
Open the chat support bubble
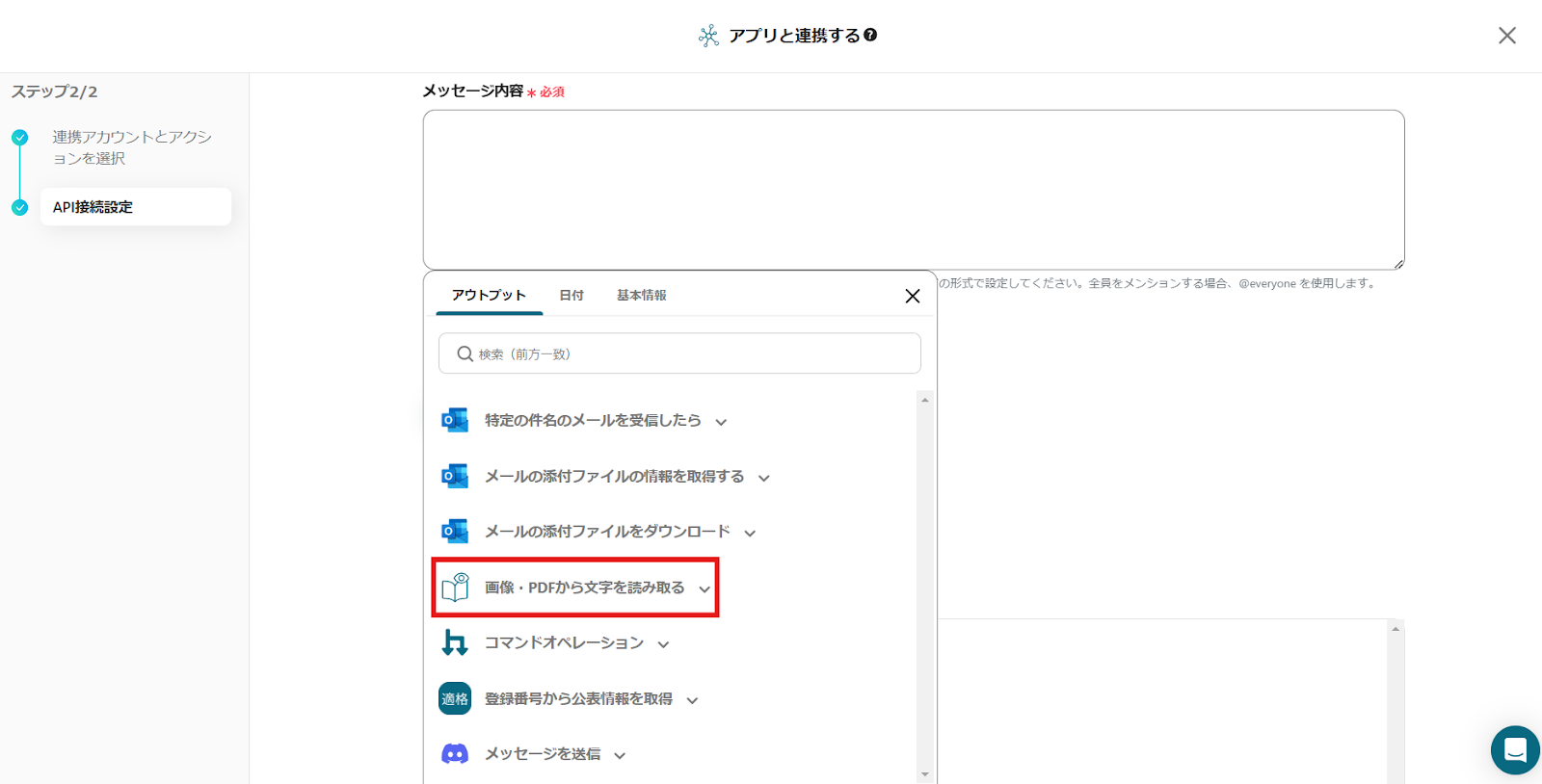pyautogui.click(x=1514, y=750)
